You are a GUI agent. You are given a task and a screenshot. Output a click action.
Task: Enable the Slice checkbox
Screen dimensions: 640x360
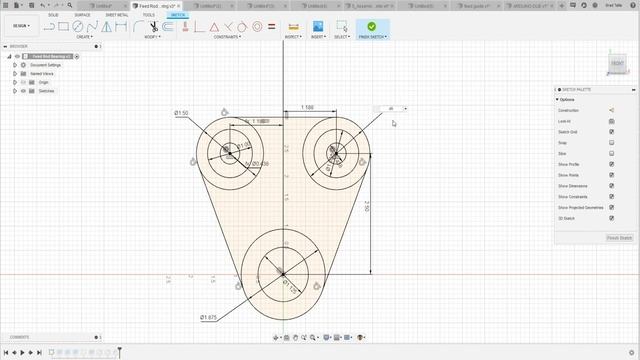pos(611,153)
